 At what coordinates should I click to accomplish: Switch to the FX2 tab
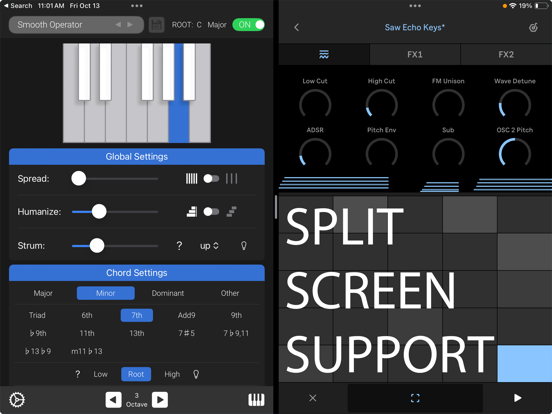[x=506, y=54]
